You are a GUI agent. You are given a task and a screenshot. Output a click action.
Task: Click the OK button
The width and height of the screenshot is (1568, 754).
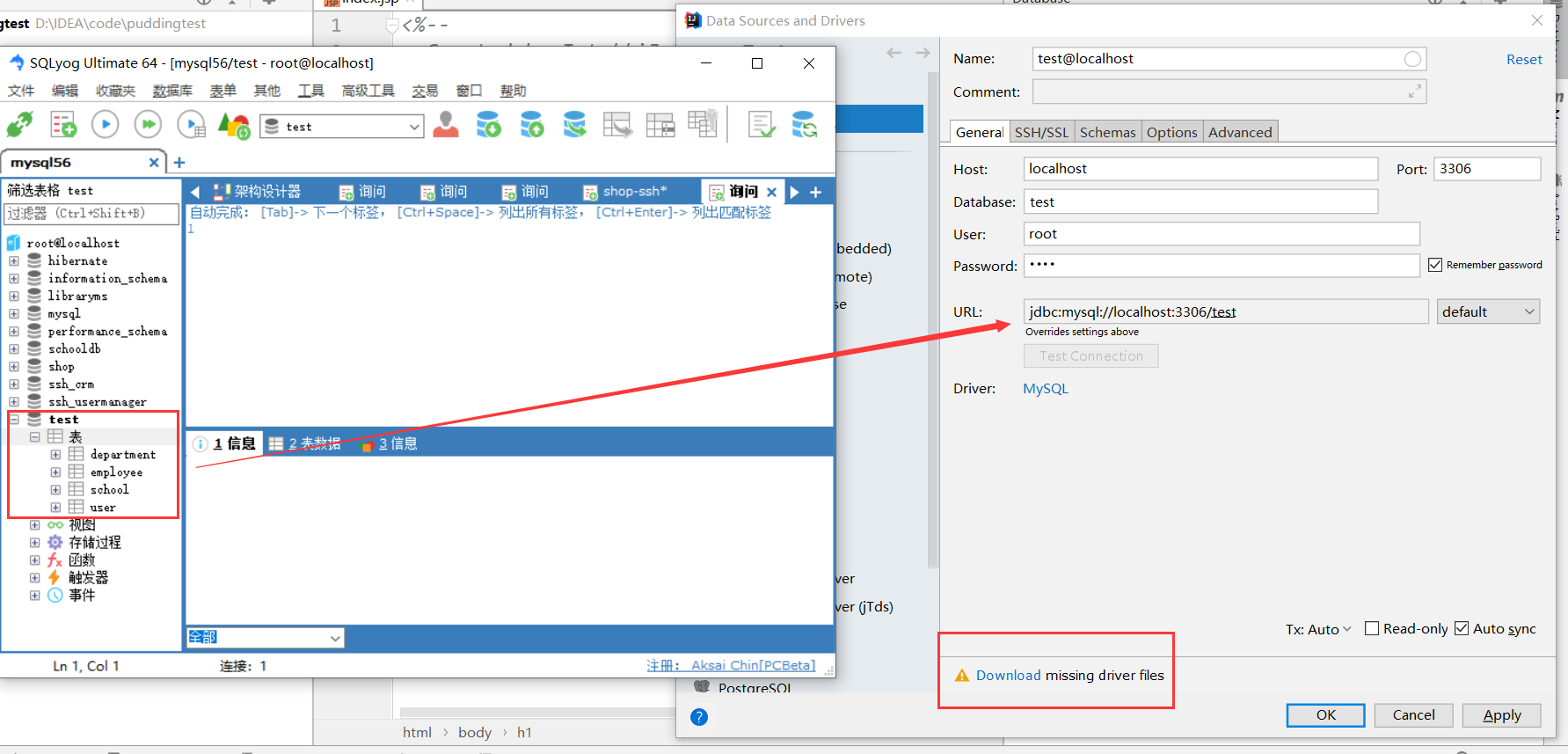(1325, 715)
